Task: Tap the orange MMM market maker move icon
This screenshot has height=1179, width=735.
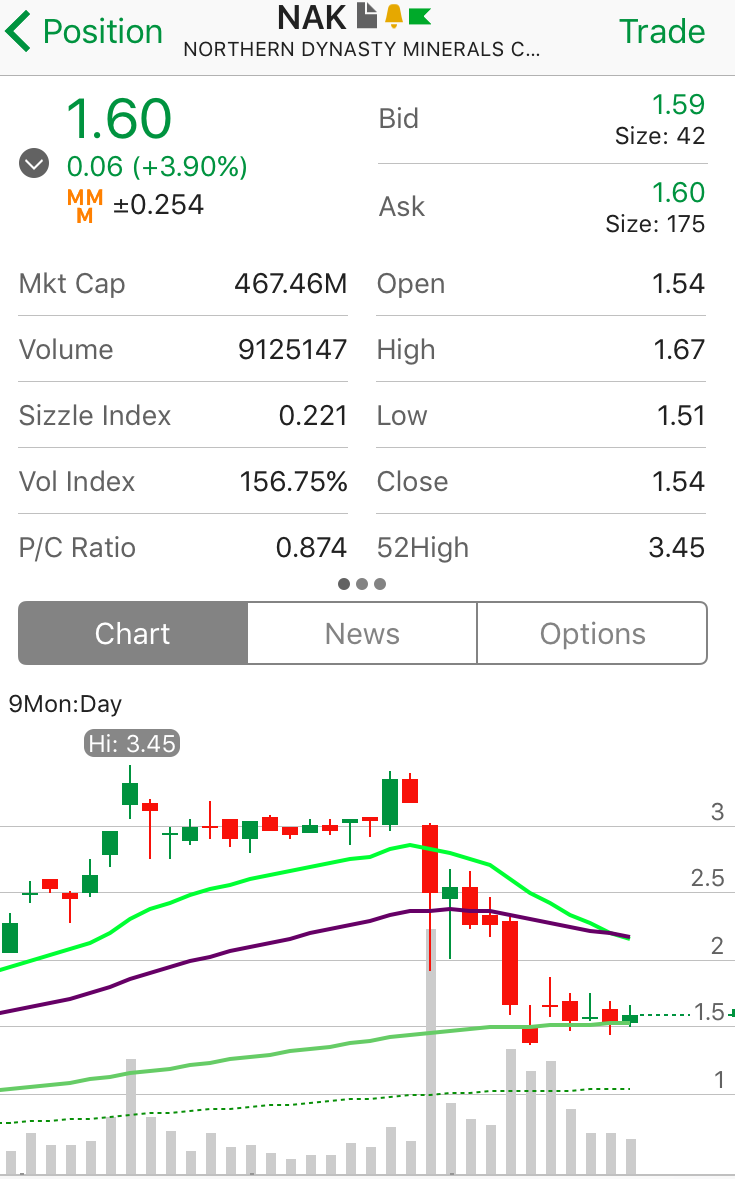Action: [x=84, y=206]
